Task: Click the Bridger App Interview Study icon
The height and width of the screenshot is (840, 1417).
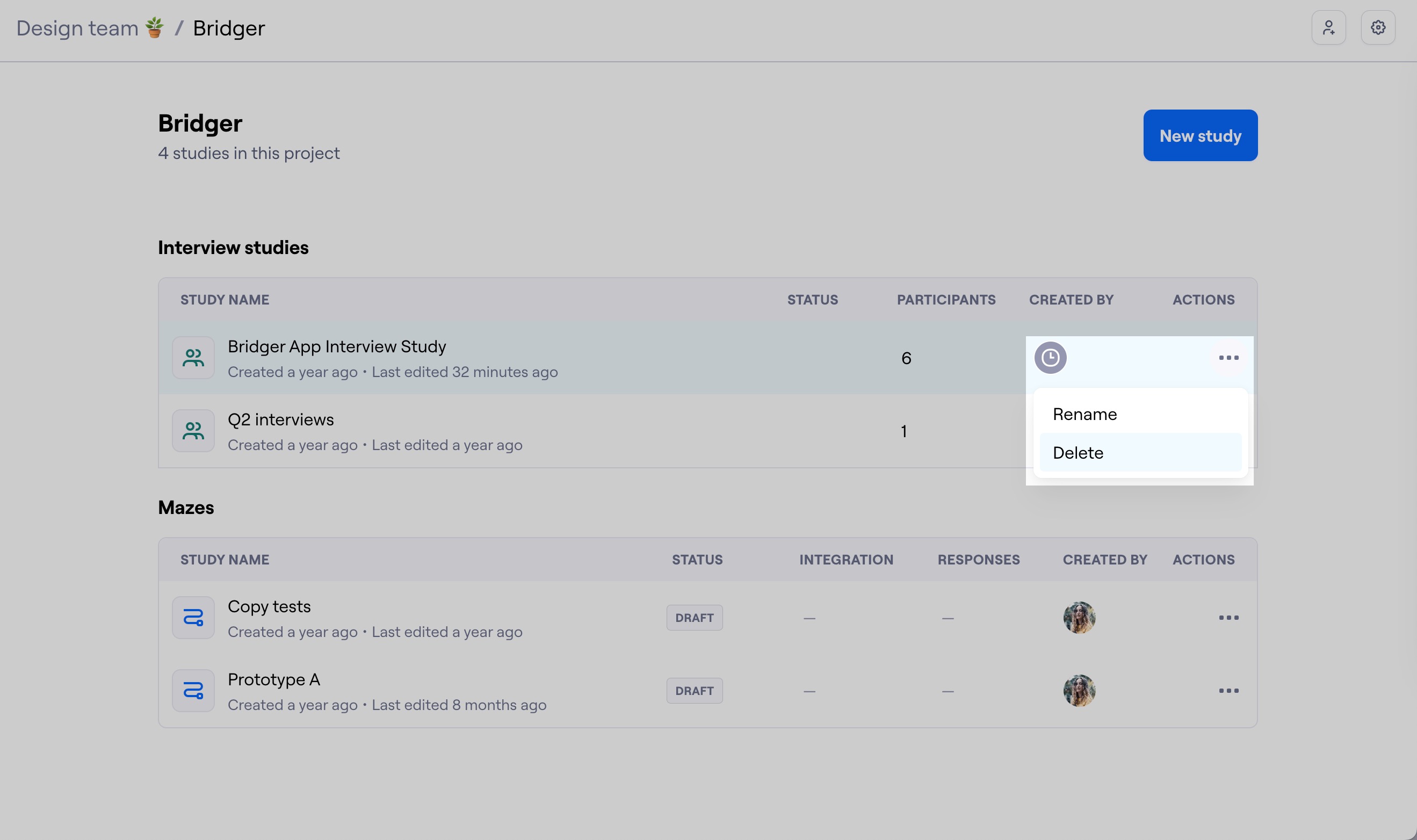Action: (193, 358)
